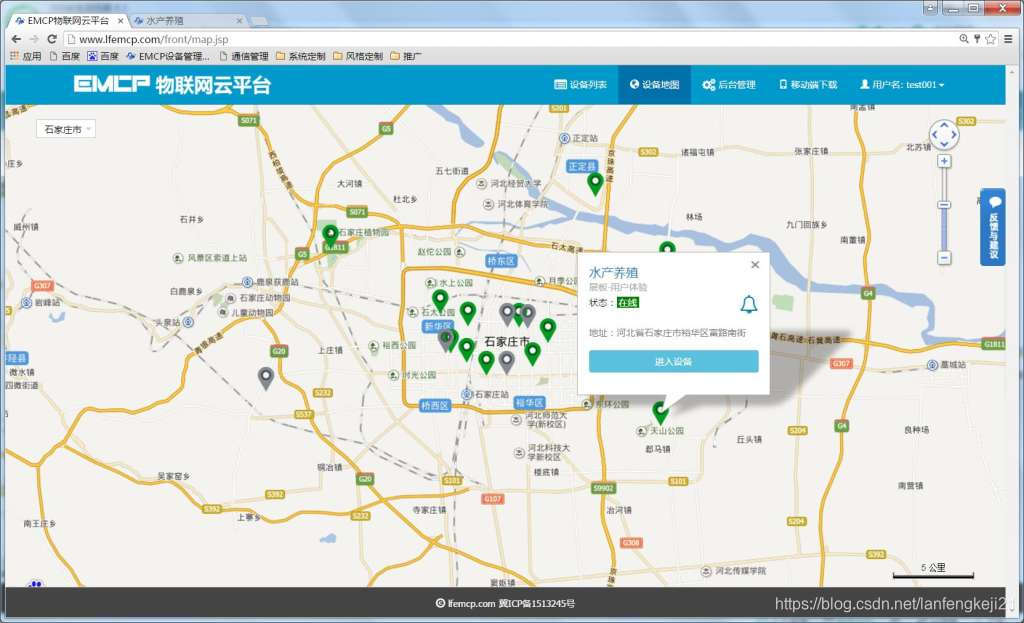The height and width of the screenshot is (623, 1024).
Task: Click the lfemcp.com 冀ICP备 footer text
Action: tap(505, 603)
